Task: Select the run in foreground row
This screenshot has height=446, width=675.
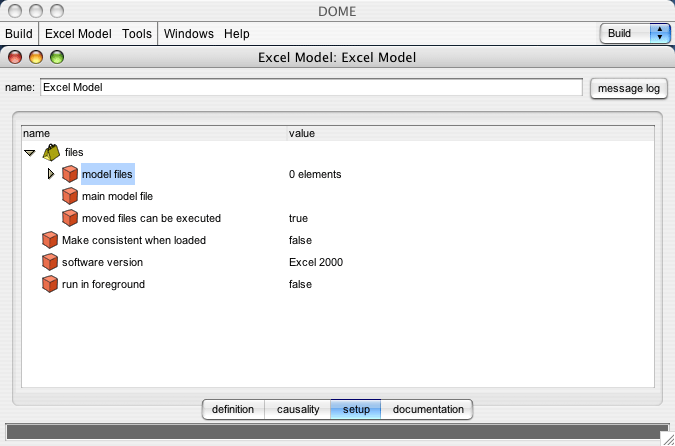Action: point(103,284)
